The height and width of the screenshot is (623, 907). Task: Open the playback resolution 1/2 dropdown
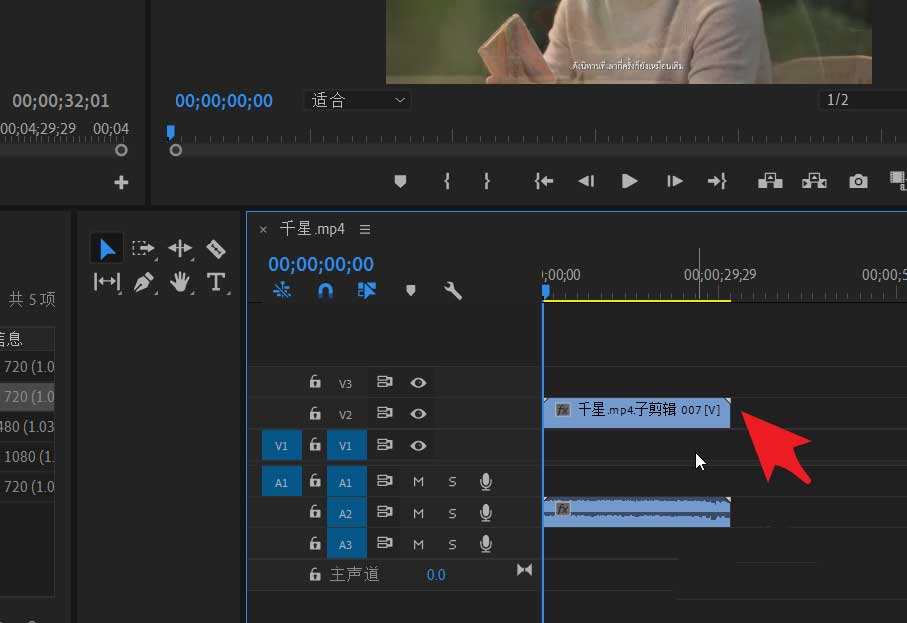[860, 100]
